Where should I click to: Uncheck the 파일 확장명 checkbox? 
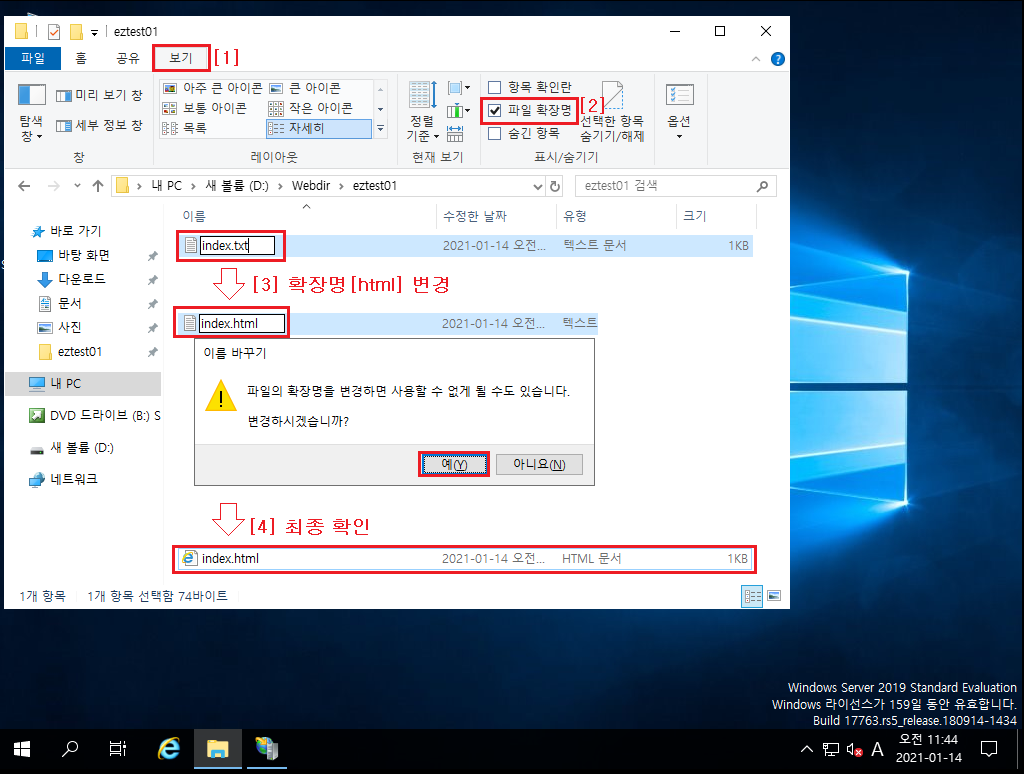[495, 110]
